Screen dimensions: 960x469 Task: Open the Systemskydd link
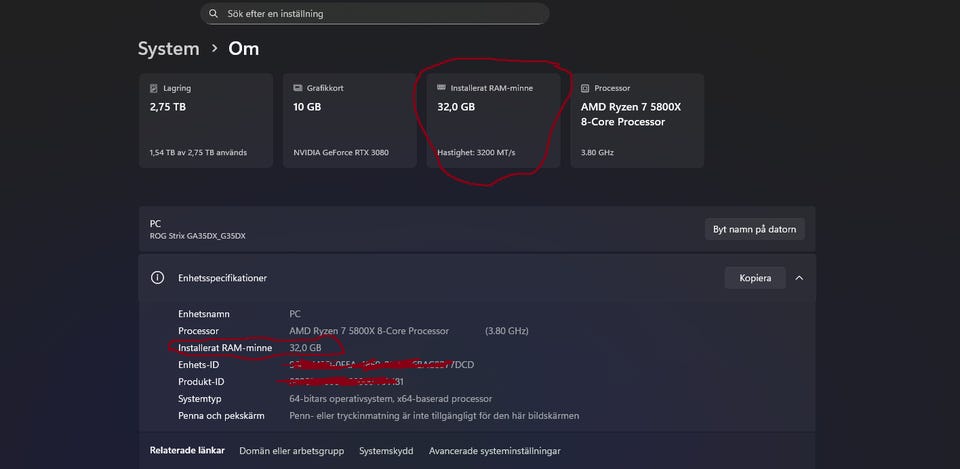(x=386, y=451)
